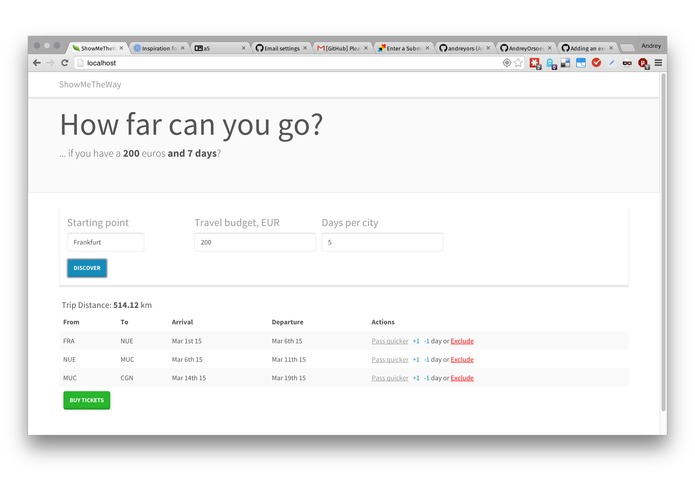
Task: Go back with the browser back arrow
Action: [37, 63]
